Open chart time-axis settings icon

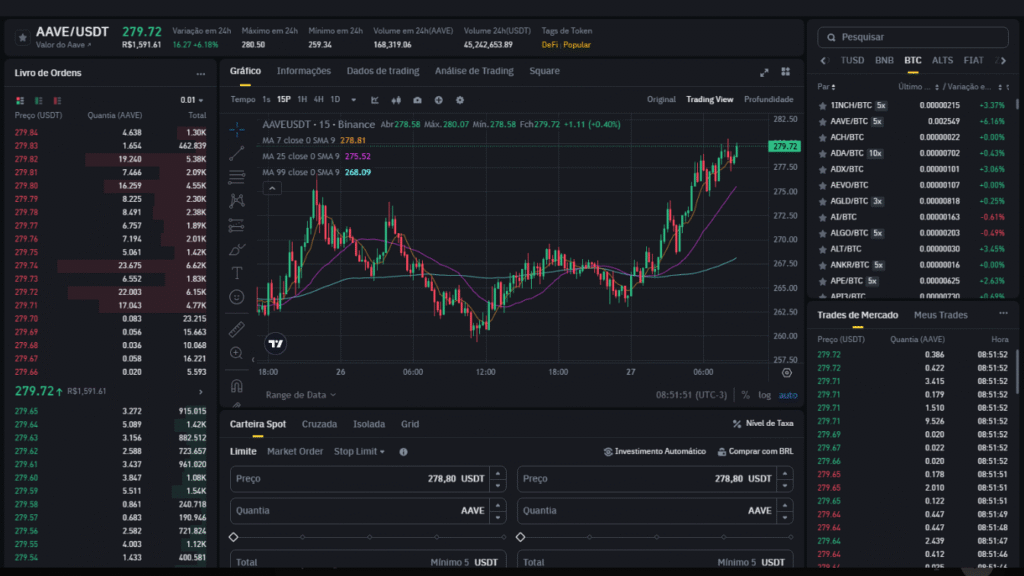pos(787,373)
